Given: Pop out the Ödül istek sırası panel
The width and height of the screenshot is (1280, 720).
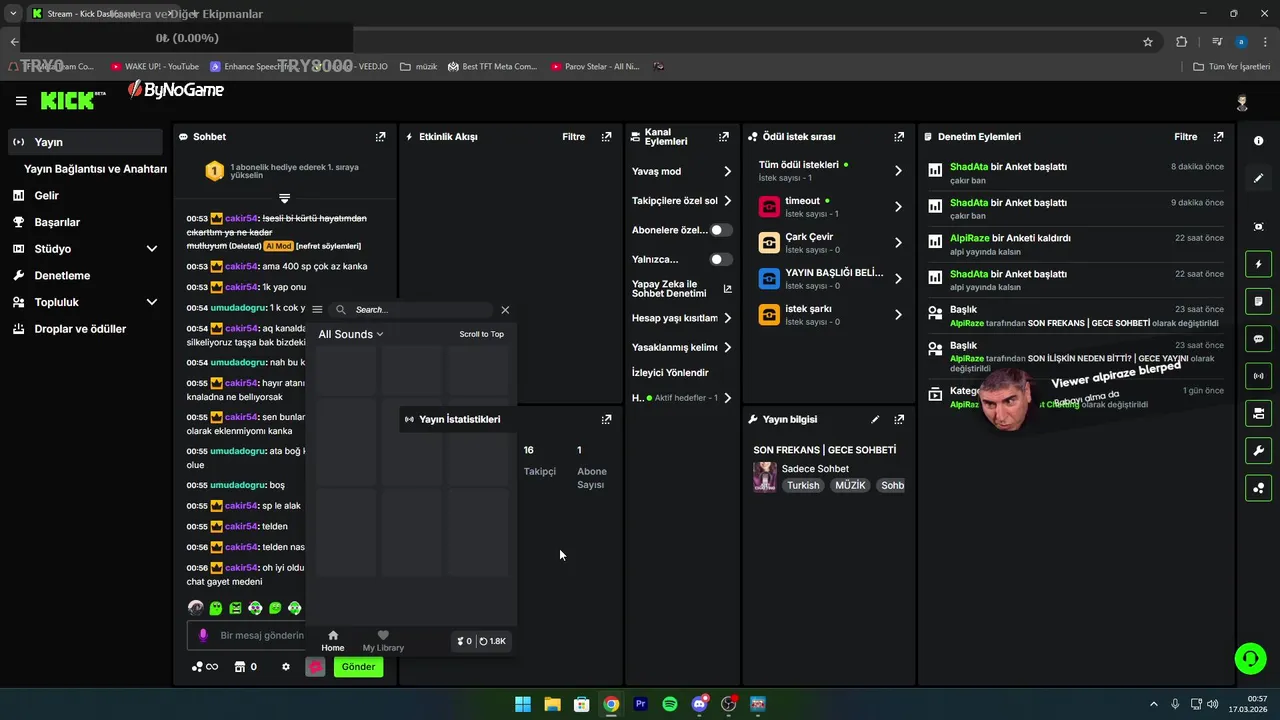Looking at the screenshot, I should coord(899,137).
